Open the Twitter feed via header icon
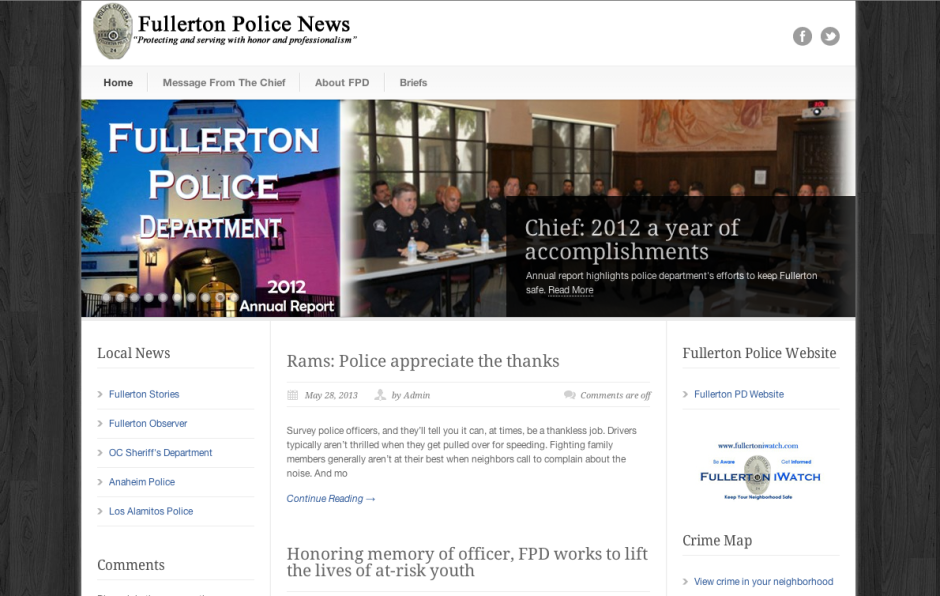Screen dimensions: 940x596 pyautogui.click(x=830, y=36)
